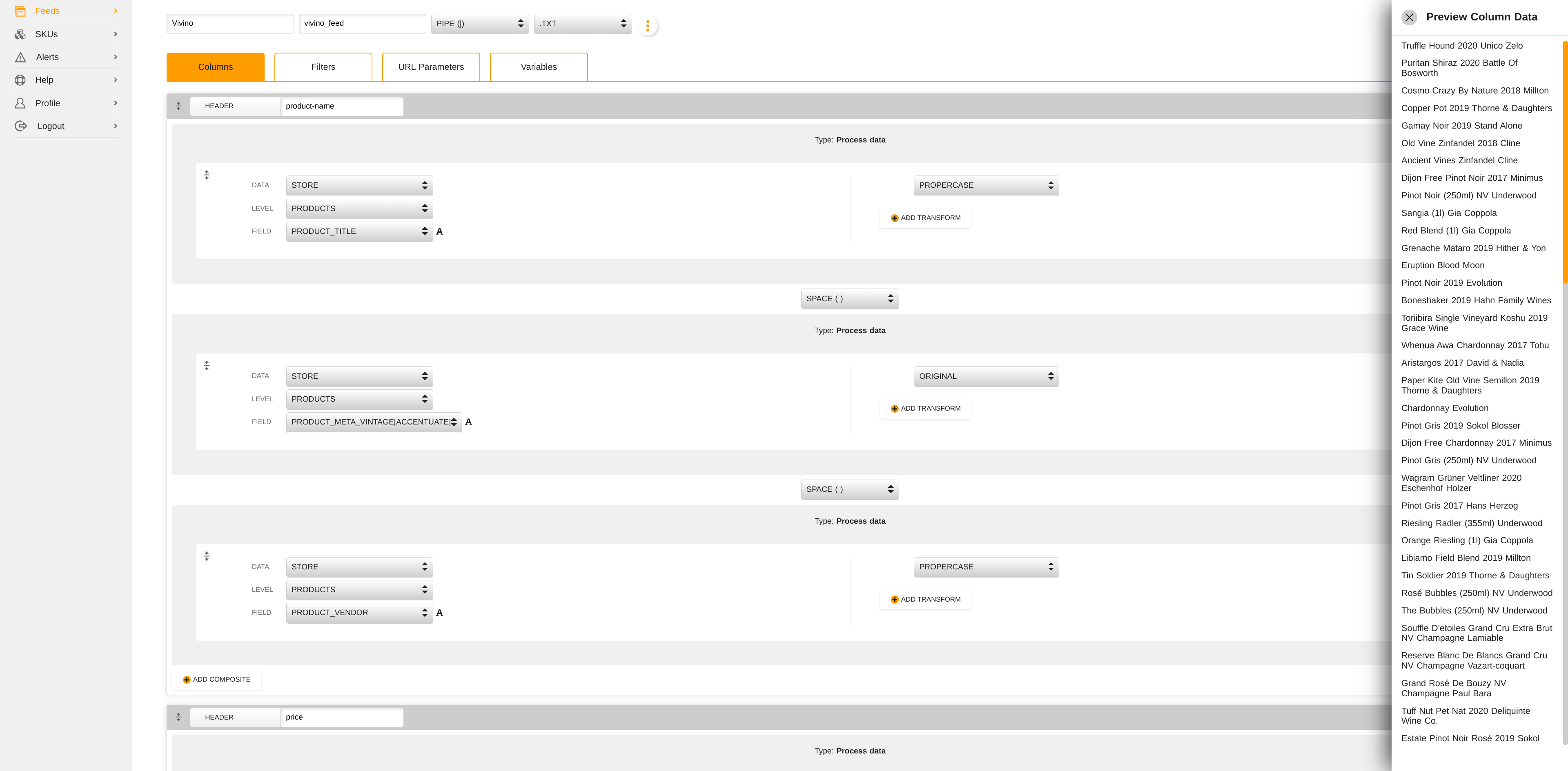Click ADD TRANSFORM under ORIGINAL
This screenshot has height=771, width=1568.
pos(925,408)
